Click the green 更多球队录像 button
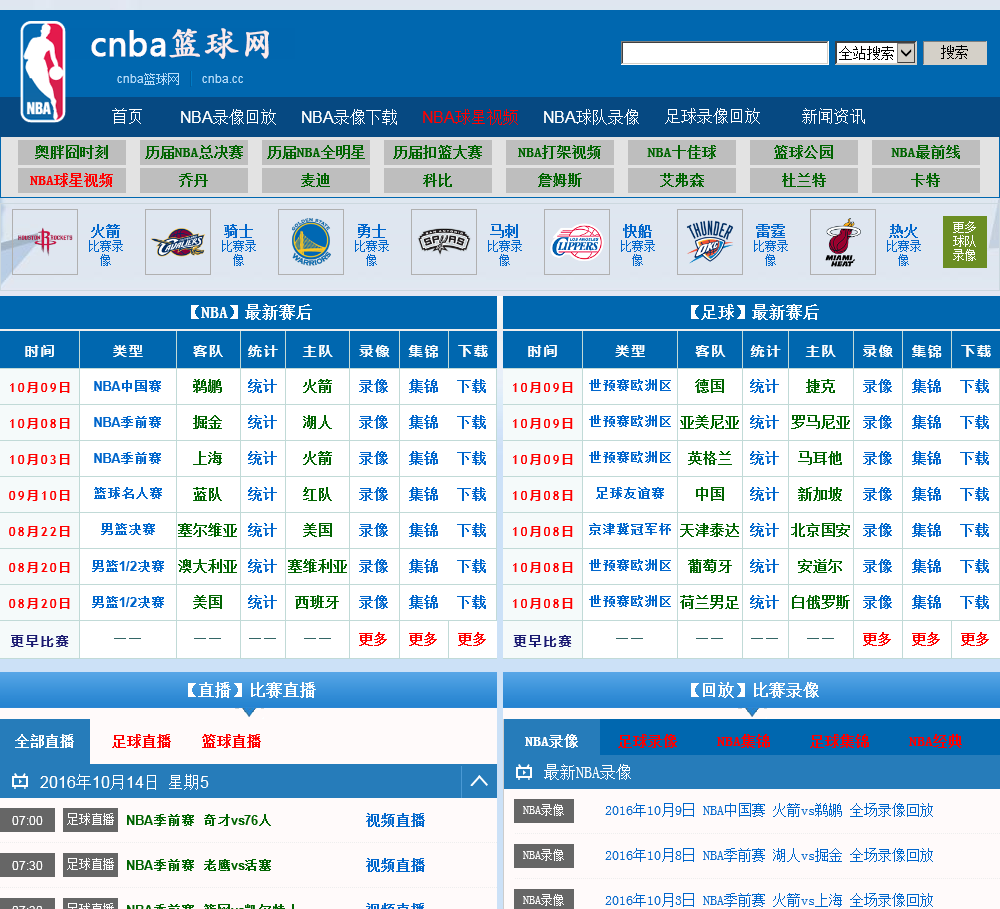This screenshot has height=909, width=1000. [x=964, y=242]
